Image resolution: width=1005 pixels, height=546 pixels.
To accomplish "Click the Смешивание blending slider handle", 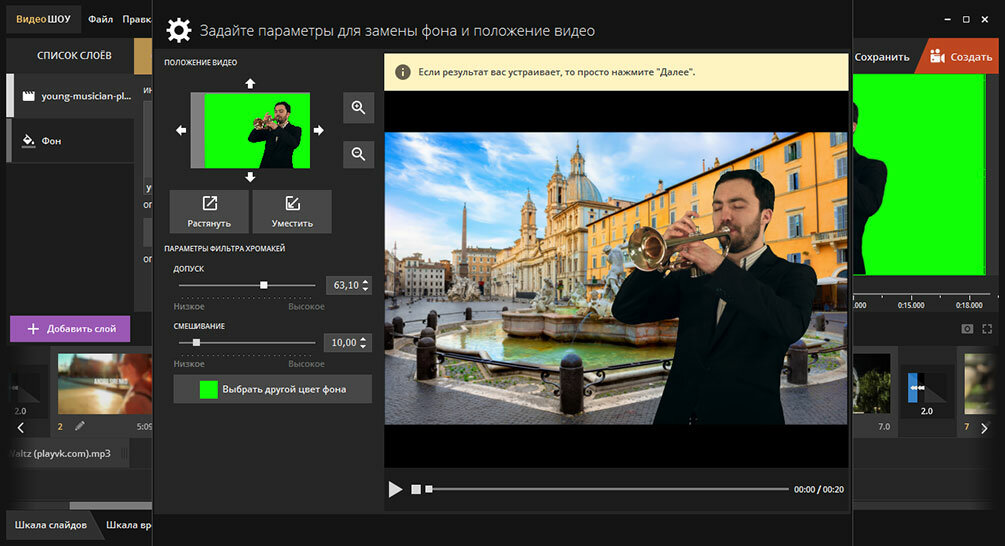I will click(196, 343).
